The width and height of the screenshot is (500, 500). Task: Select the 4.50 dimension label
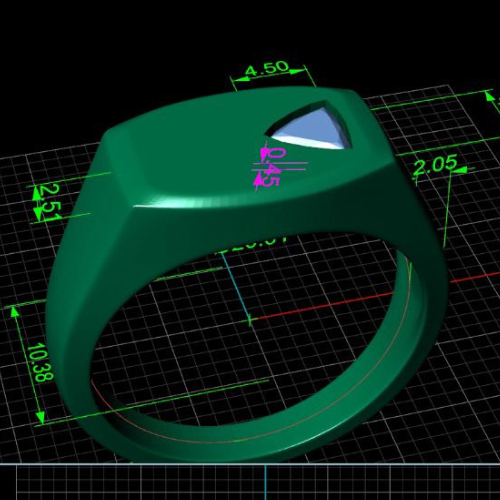(267, 68)
